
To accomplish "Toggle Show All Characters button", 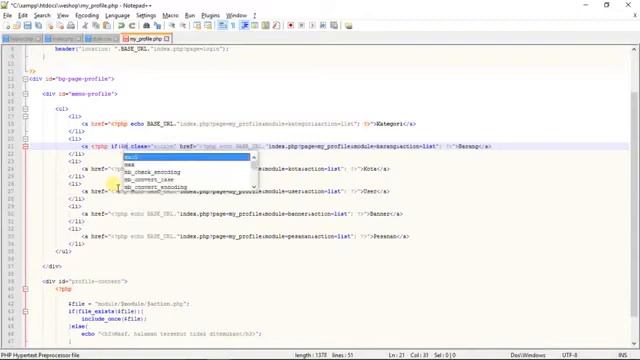I will (233, 26).
